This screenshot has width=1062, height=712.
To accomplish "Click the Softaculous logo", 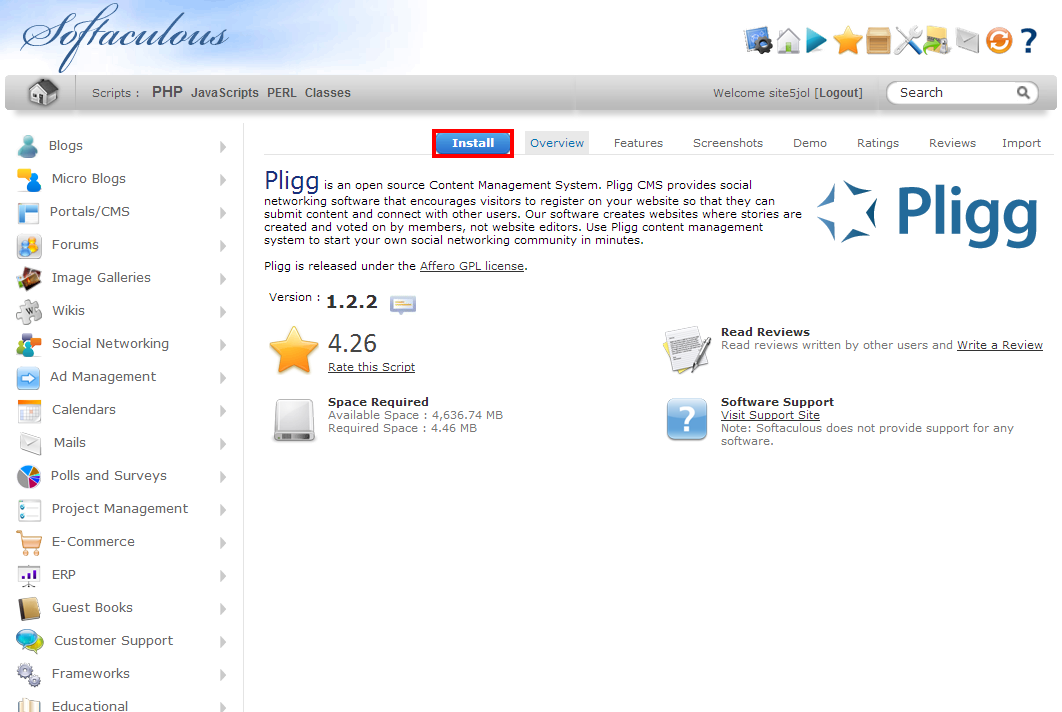I will click(125, 37).
